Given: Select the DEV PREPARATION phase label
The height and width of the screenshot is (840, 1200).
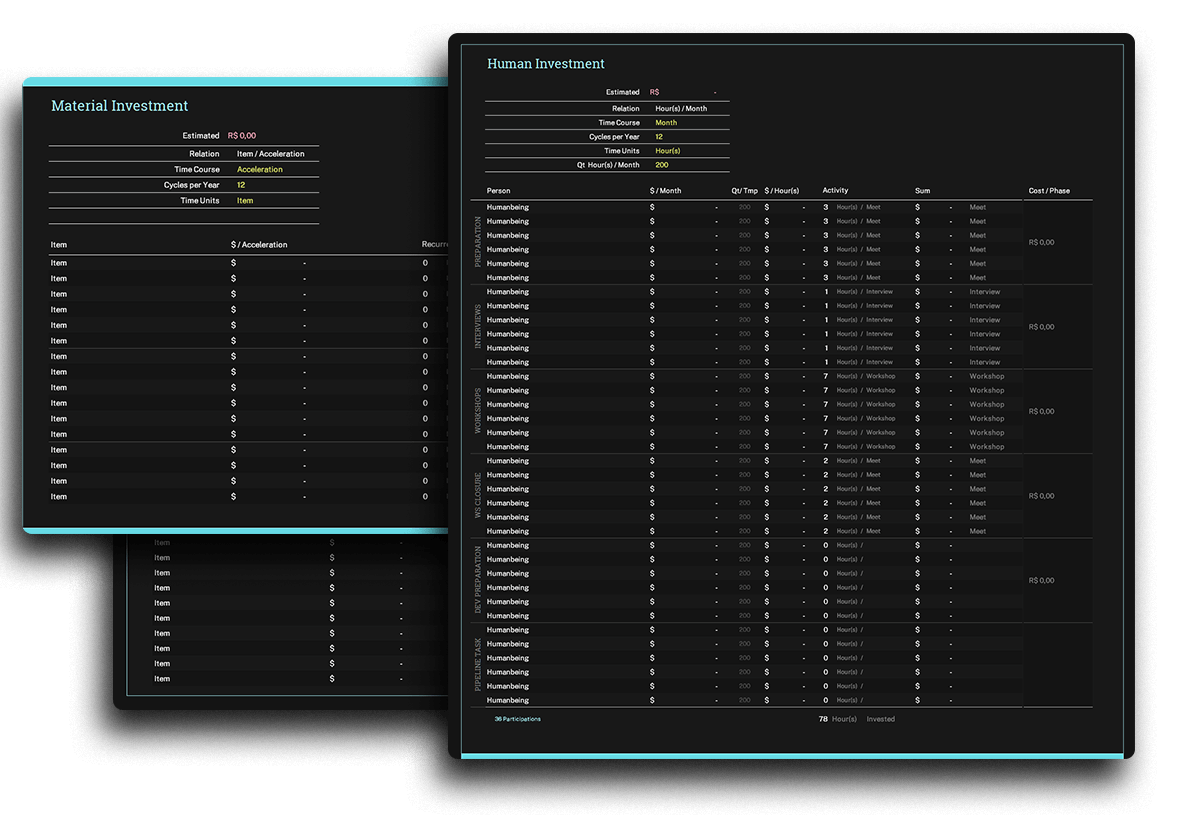Looking at the screenshot, I should pyautogui.click(x=477, y=580).
